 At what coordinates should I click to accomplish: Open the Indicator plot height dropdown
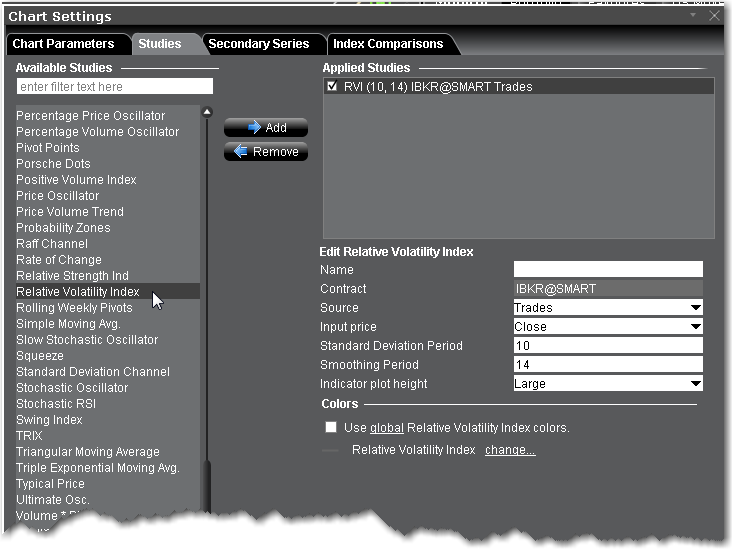608,384
